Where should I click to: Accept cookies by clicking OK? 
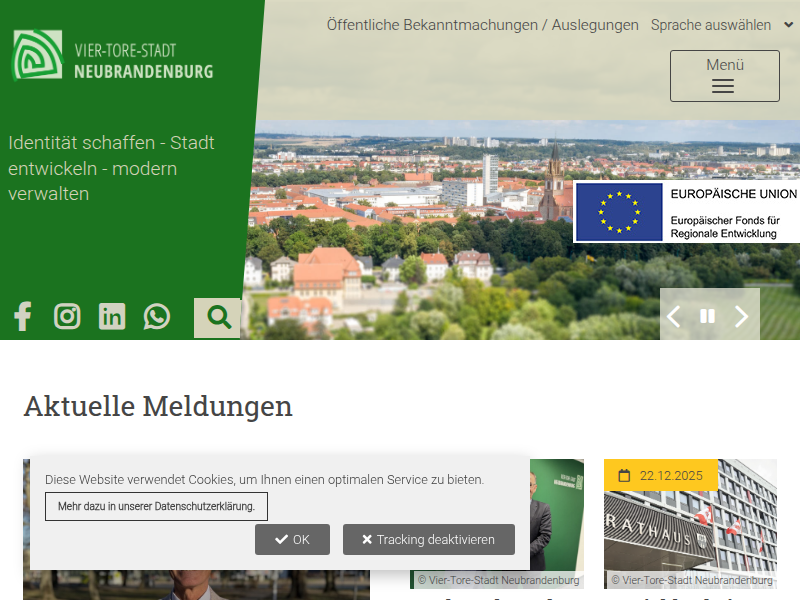(292, 539)
